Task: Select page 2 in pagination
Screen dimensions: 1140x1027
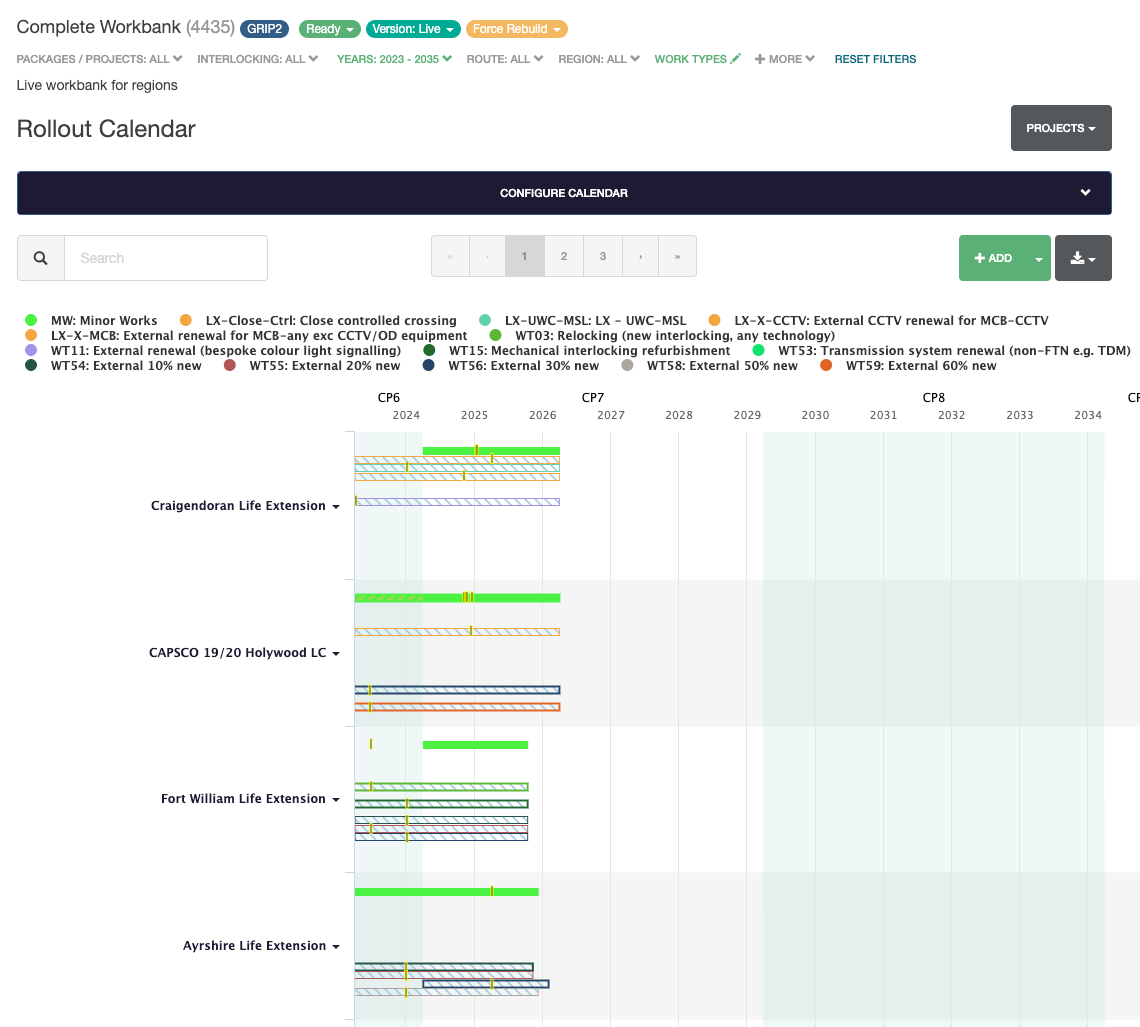Action: pyautogui.click(x=564, y=257)
